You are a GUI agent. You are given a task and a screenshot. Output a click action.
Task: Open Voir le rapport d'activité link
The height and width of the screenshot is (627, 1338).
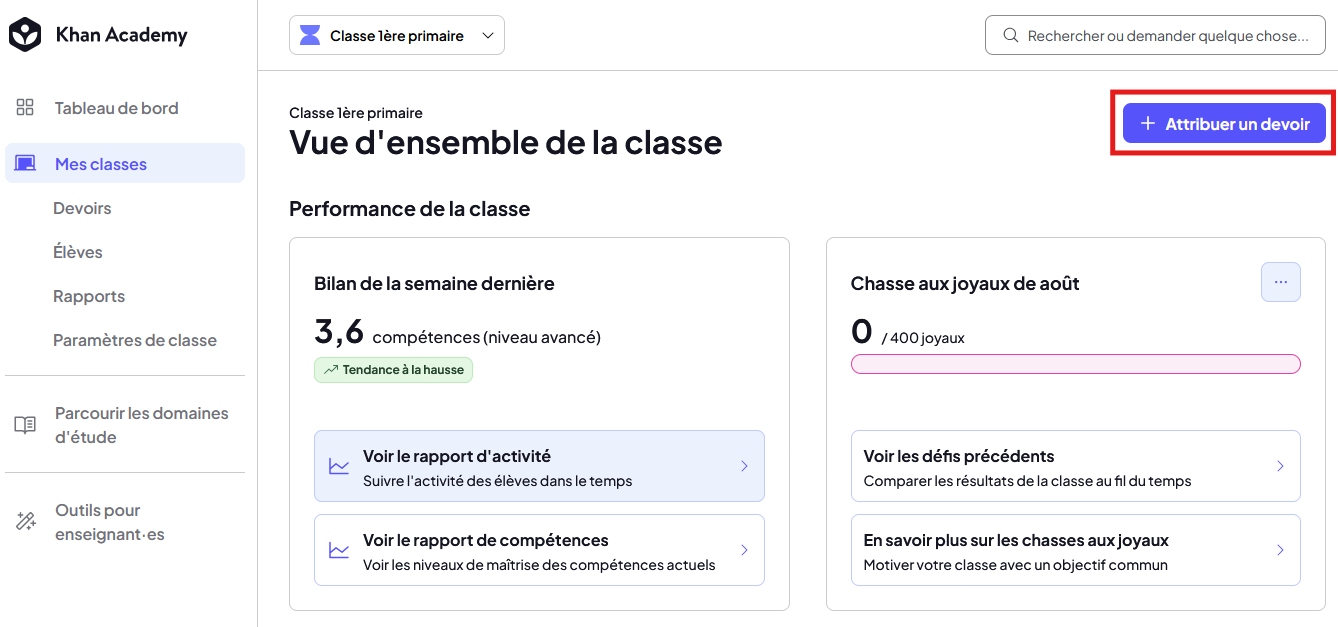[539, 466]
